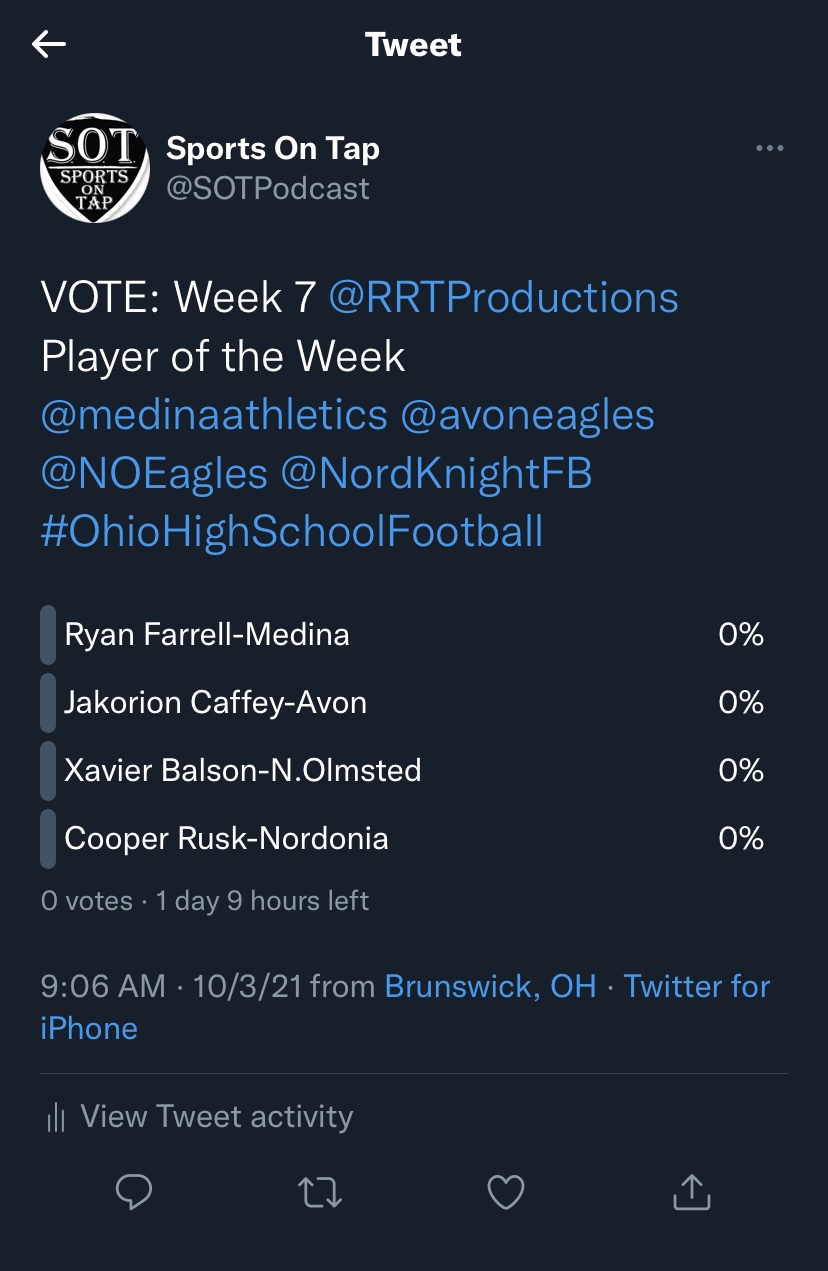This screenshot has height=1271, width=828.
Task: Like the tweet with heart icon
Action: tap(506, 1191)
